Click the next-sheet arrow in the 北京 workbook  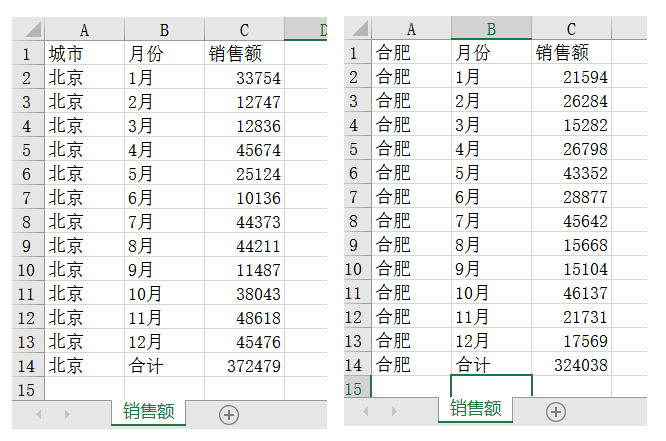(67, 414)
